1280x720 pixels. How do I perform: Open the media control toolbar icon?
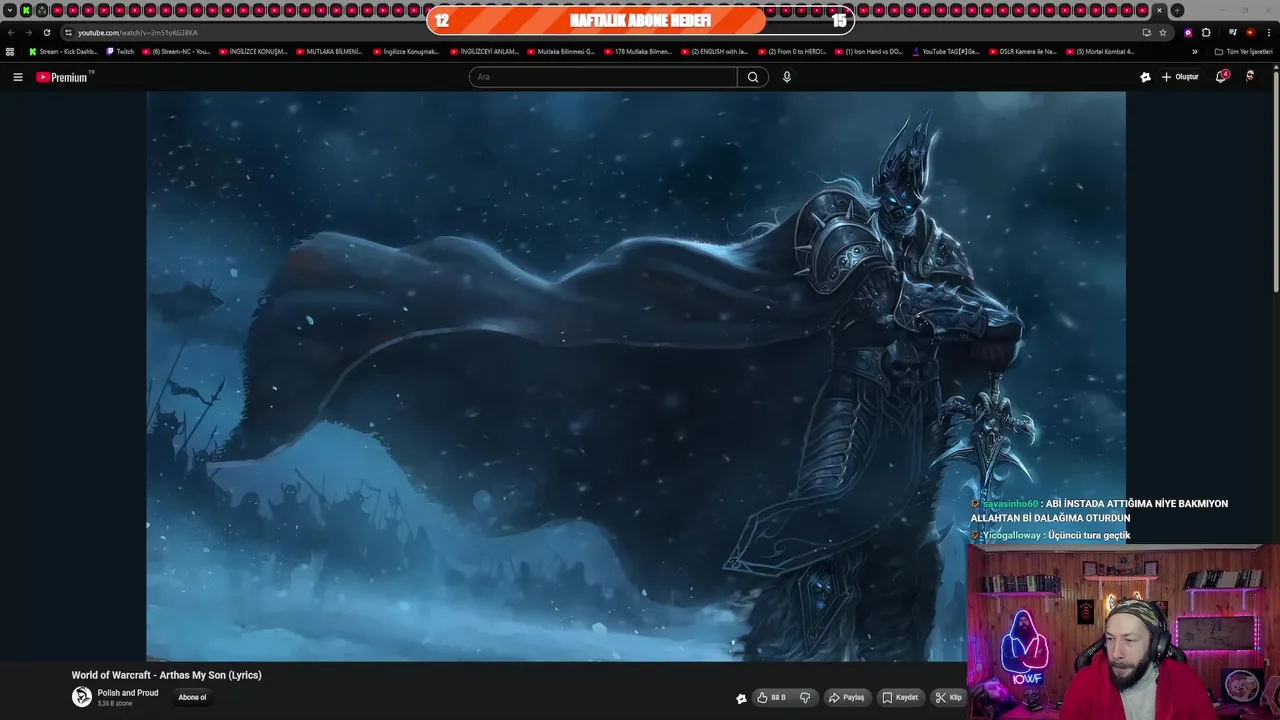(x=1233, y=32)
